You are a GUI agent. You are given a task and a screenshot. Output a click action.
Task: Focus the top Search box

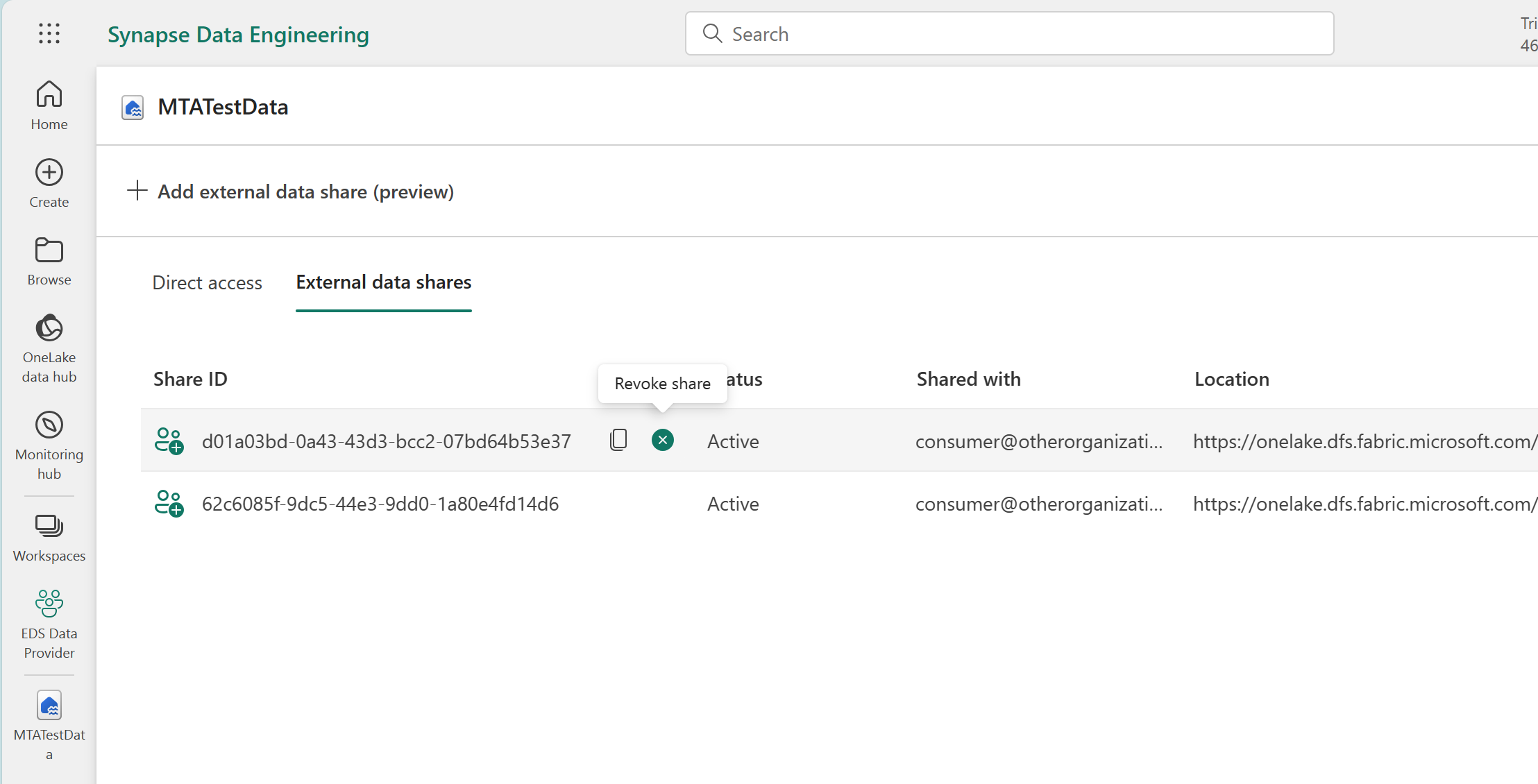tap(1009, 33)
